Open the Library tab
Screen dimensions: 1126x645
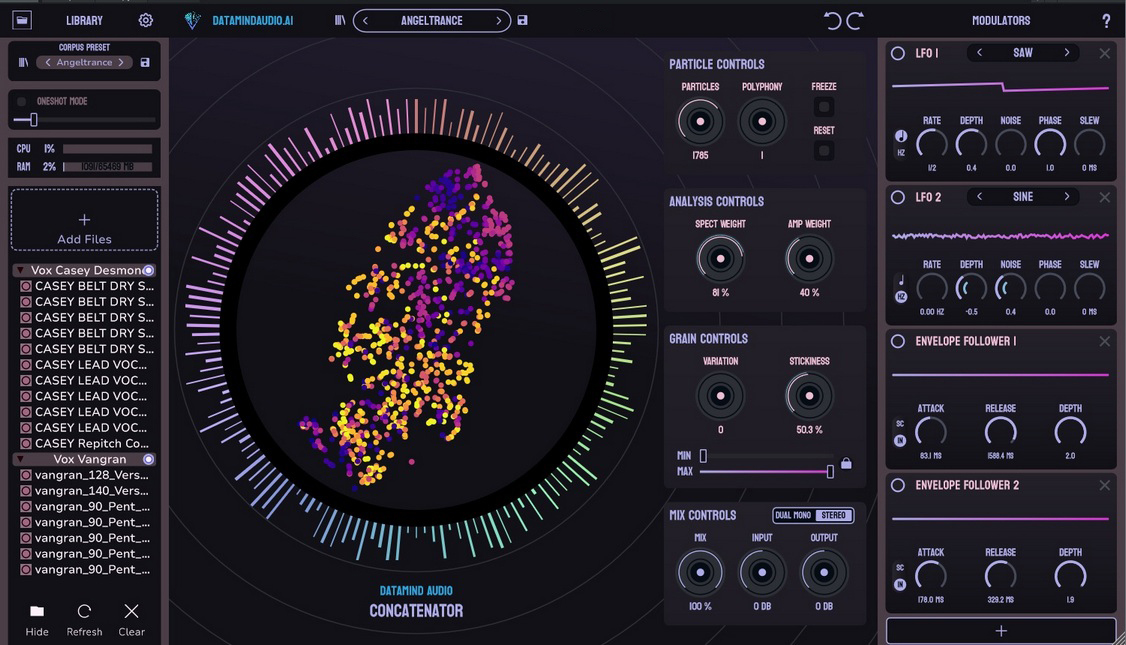click(x=84, y=21)
